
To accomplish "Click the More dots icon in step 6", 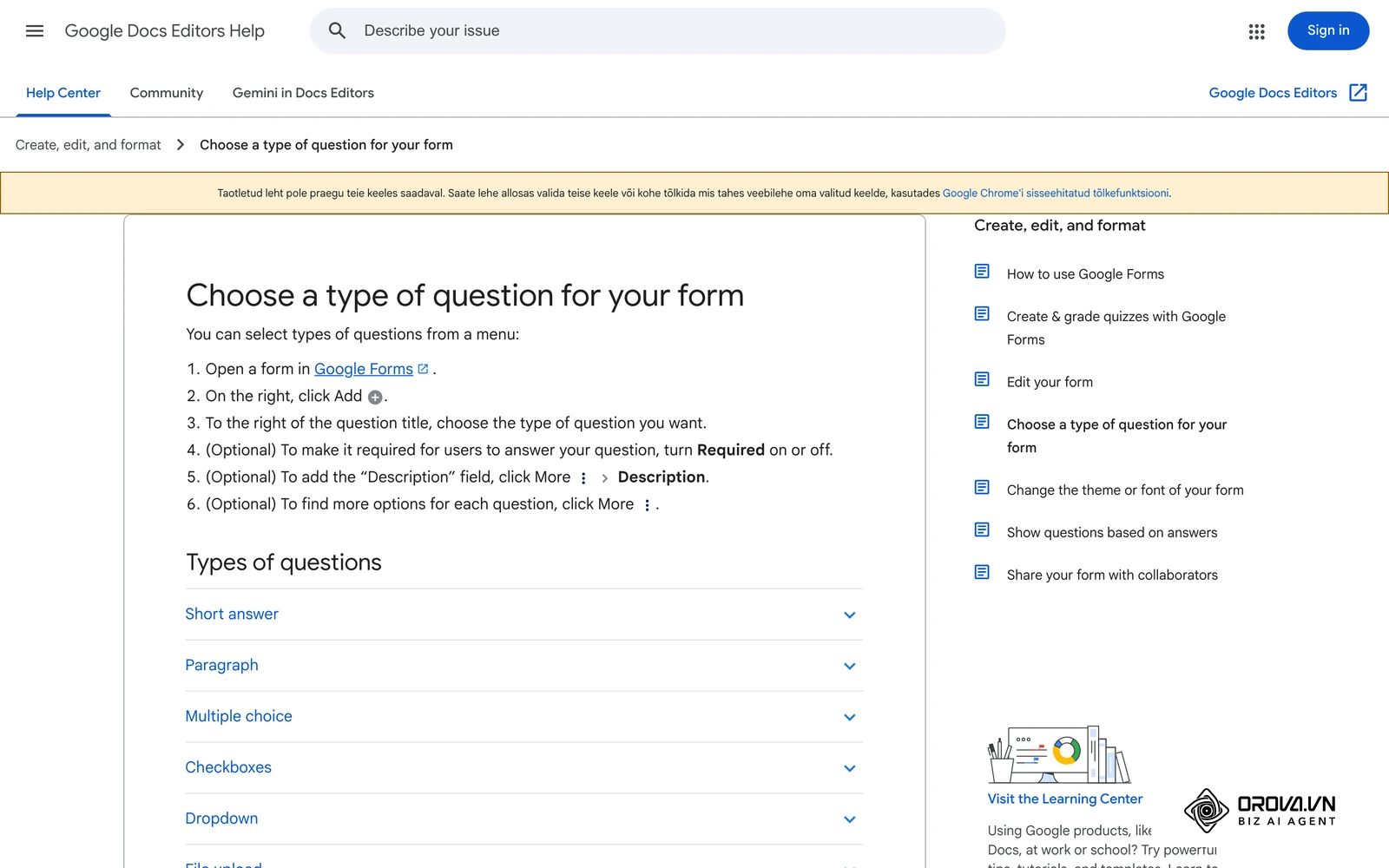I will [x=647, y=505].
